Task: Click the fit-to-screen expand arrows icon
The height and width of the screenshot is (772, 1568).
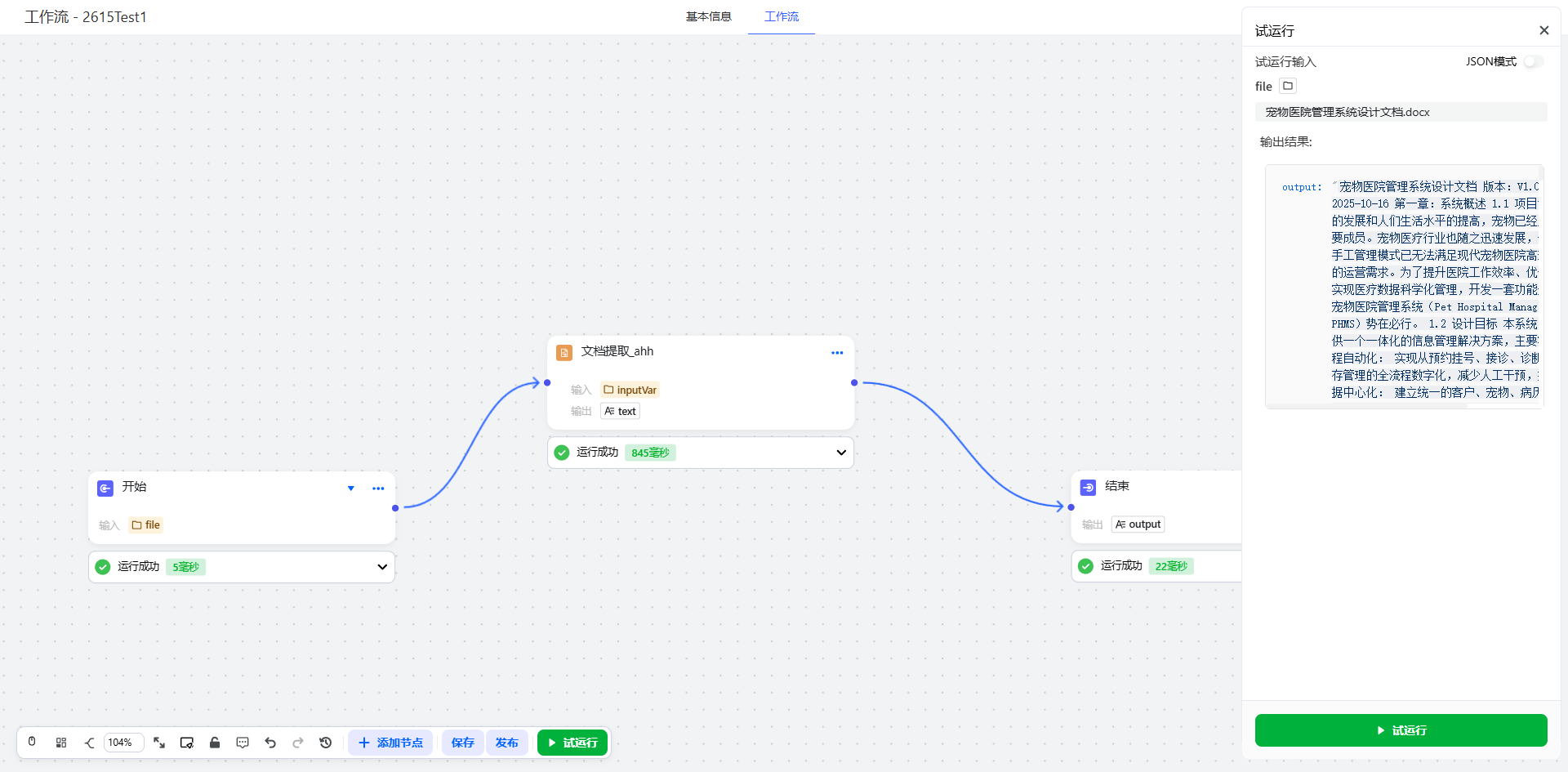Action: coord(159,743)
